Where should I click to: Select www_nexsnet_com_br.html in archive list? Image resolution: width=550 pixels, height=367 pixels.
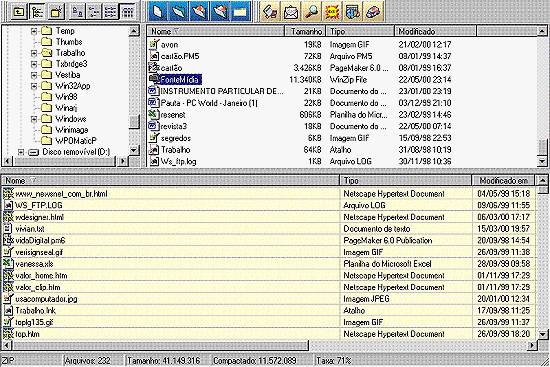[61, 194]
